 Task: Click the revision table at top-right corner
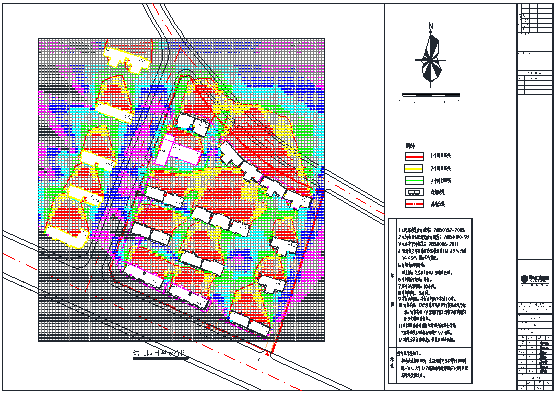535,18
